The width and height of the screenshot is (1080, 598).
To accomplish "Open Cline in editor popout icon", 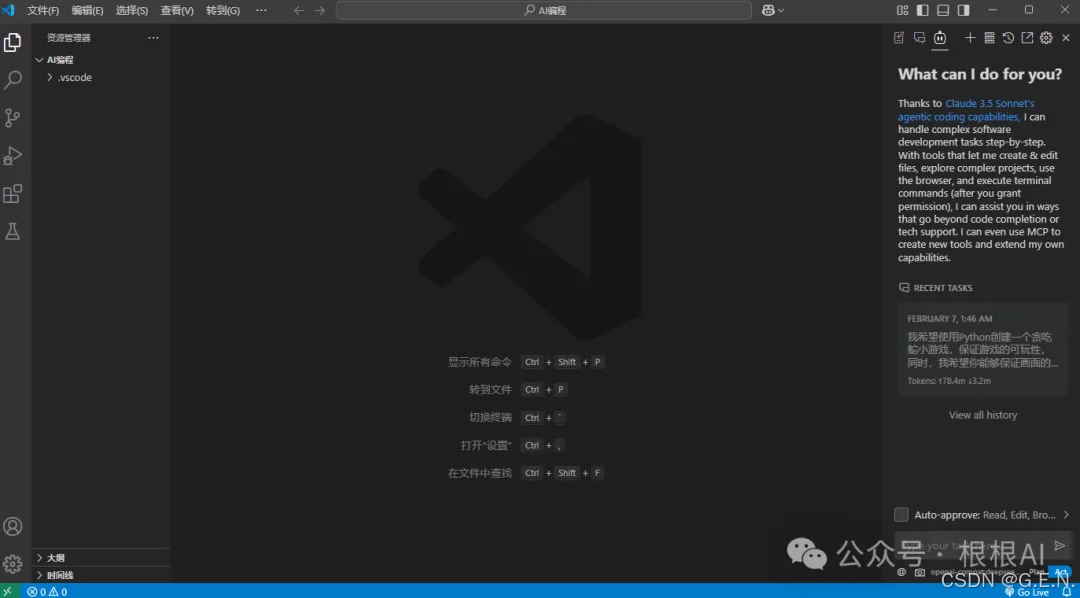I will coord(1027,38).
